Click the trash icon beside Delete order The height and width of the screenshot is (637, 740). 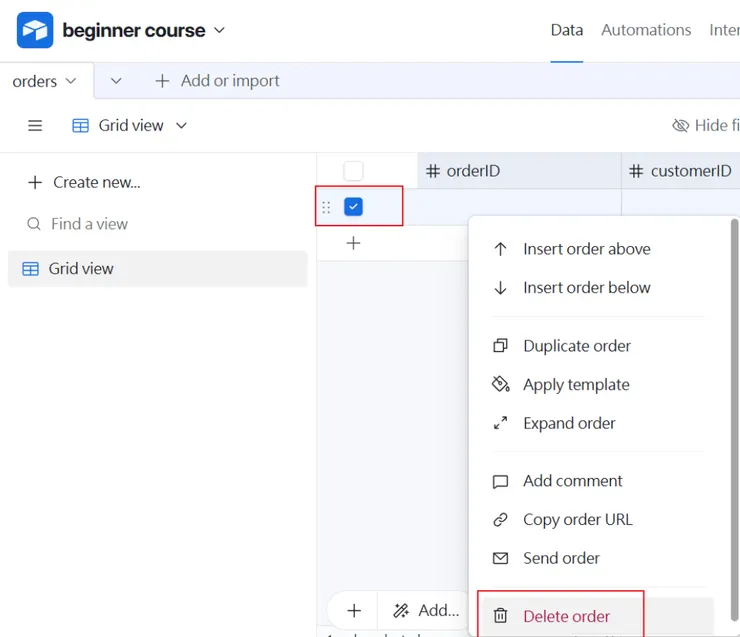pyautogui.click(x=502, y=616)
